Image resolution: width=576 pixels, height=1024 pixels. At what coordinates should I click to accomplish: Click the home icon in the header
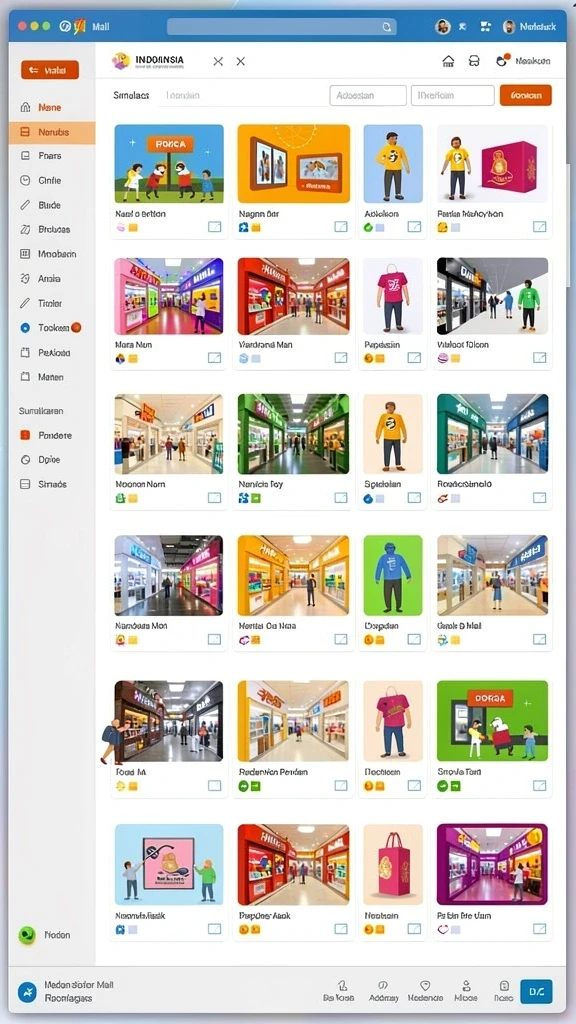click(x=448, y=61)
